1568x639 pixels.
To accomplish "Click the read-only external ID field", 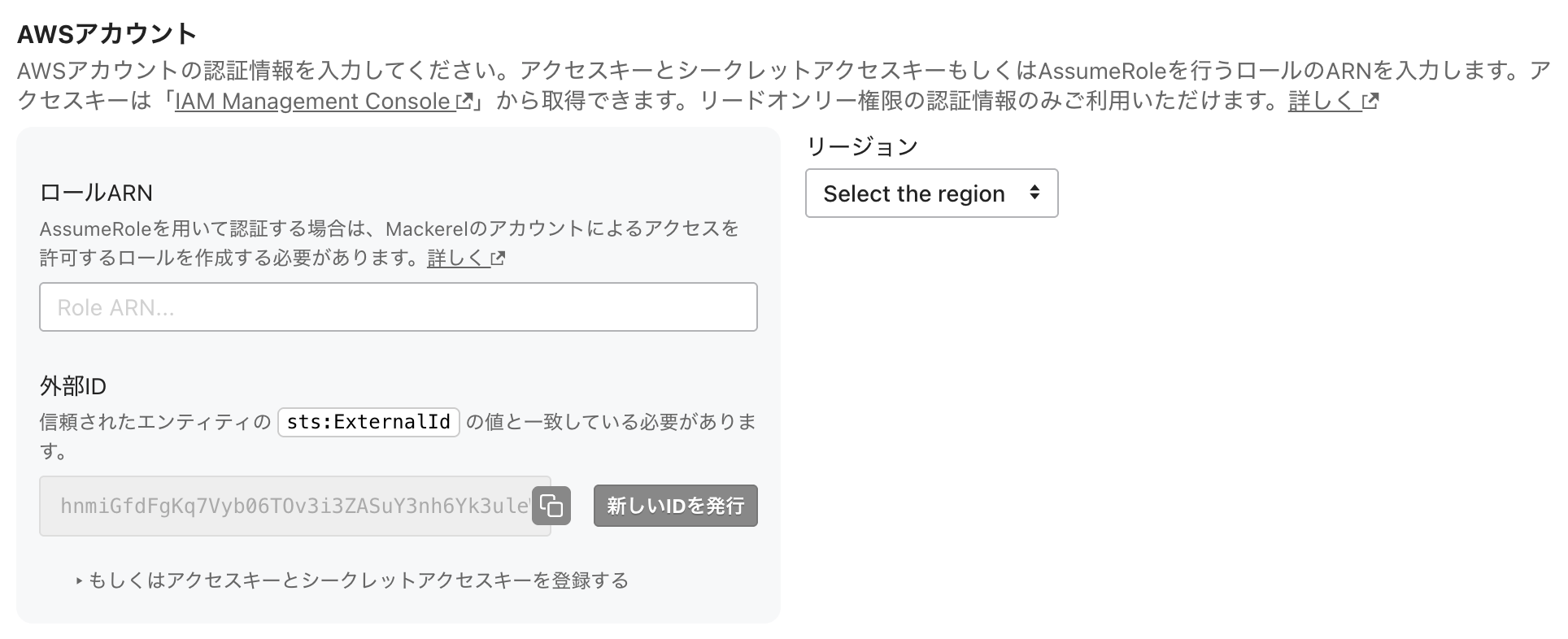I will [285, 506].
